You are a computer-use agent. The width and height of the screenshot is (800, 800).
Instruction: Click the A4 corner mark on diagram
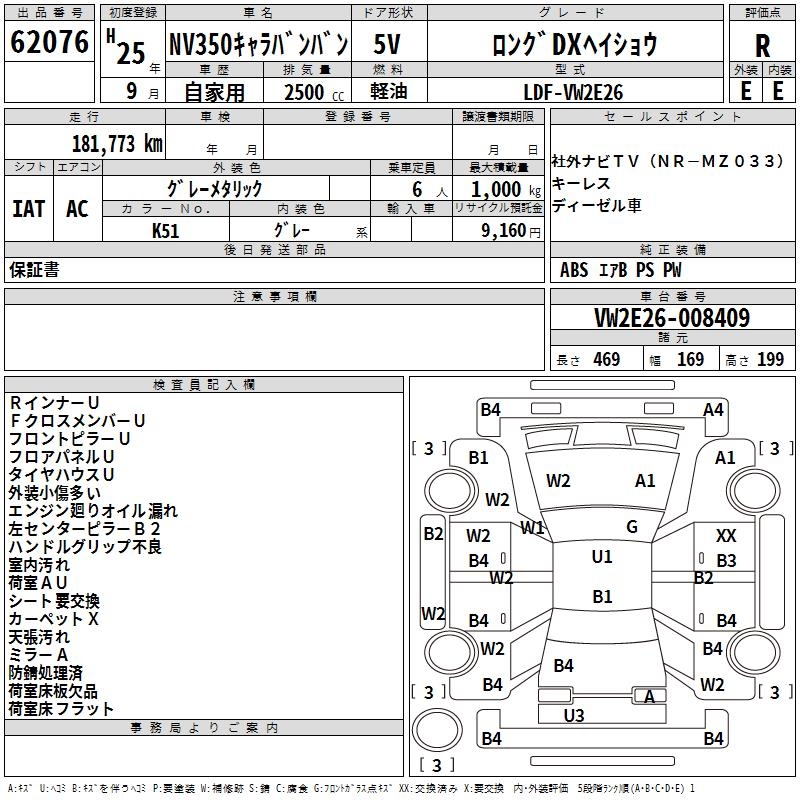(713, 410)
